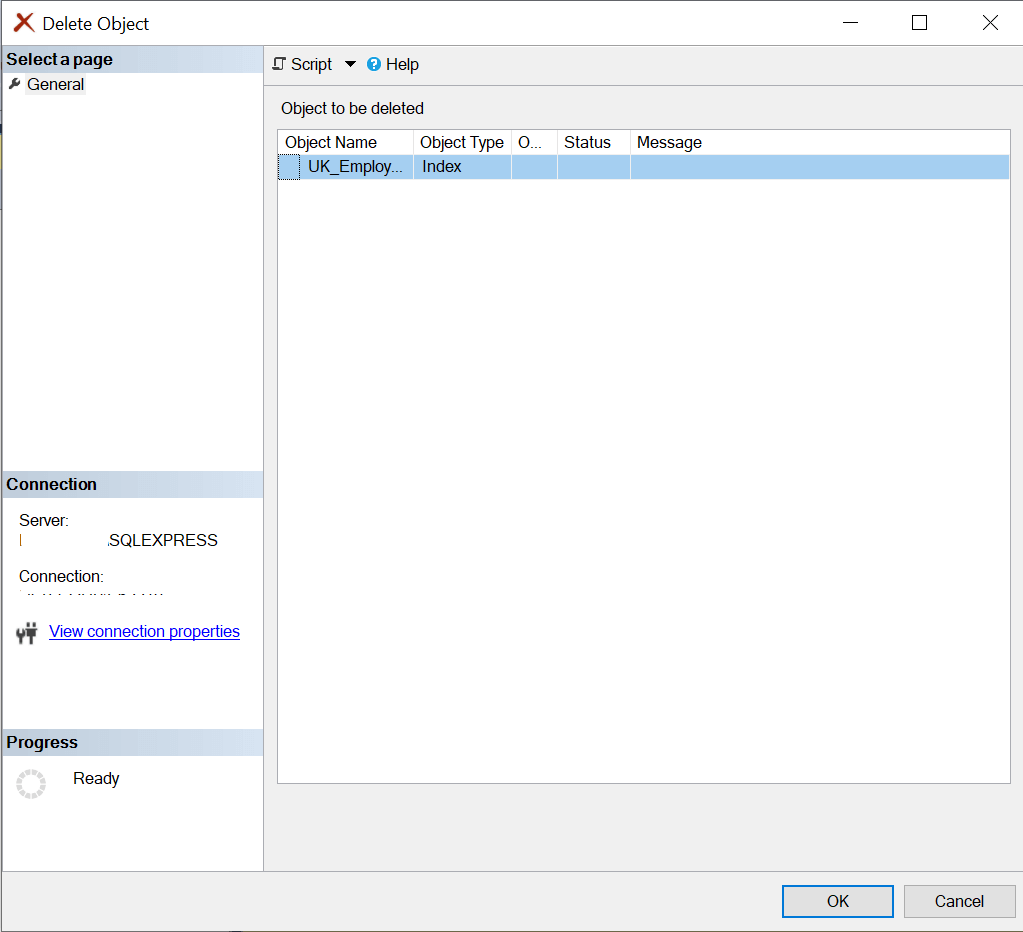1023x932 pixels.
Task: Click the Server: label
Action: click(44, 520)
